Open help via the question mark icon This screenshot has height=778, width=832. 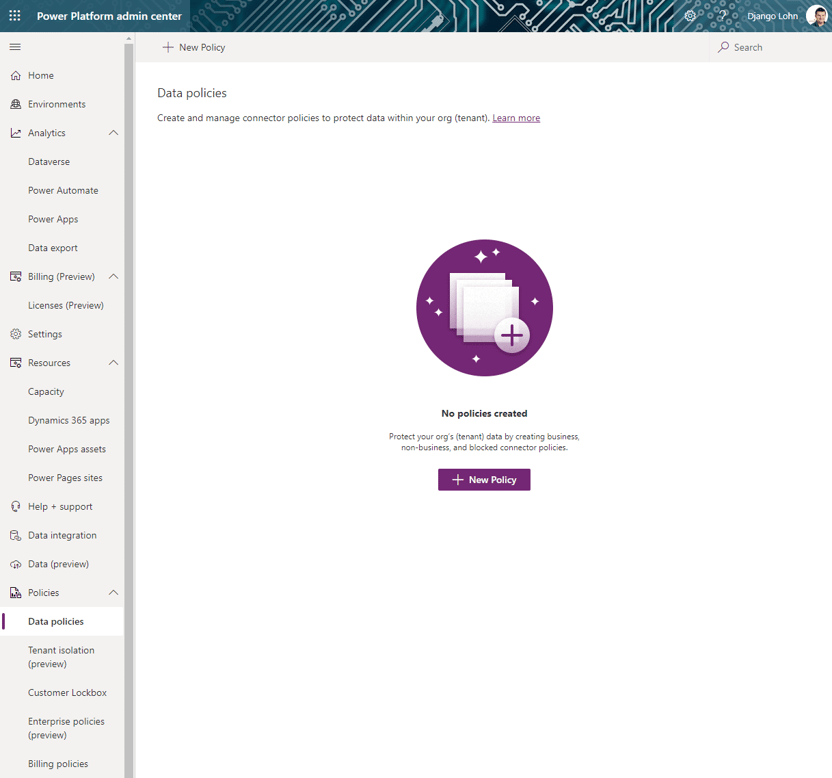722,16
